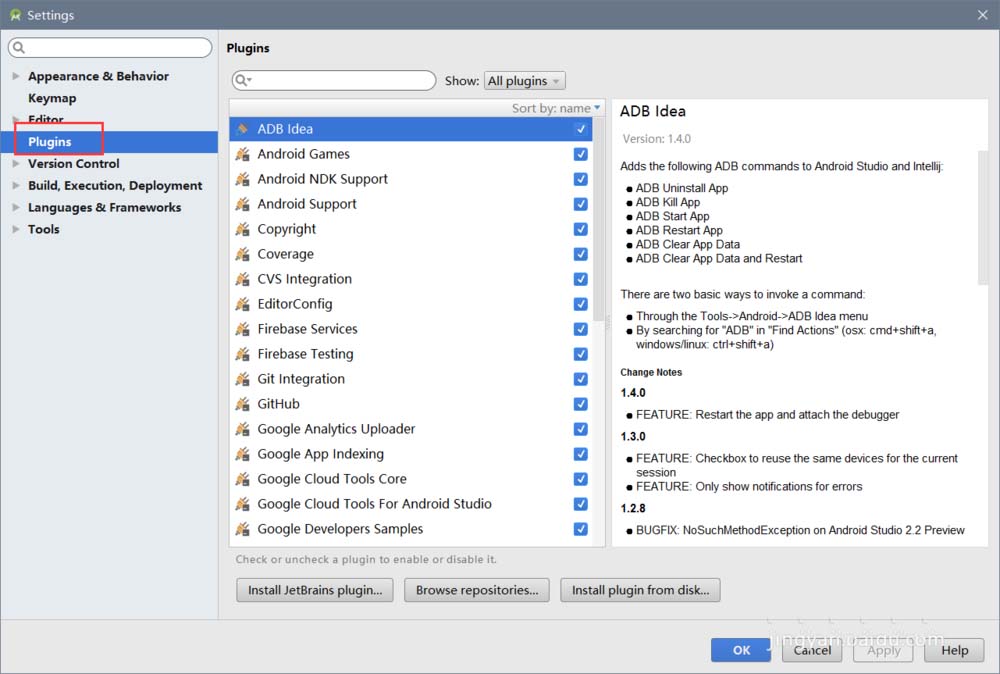Expand the Build, Execution, Deployment node

coord(15,186)
